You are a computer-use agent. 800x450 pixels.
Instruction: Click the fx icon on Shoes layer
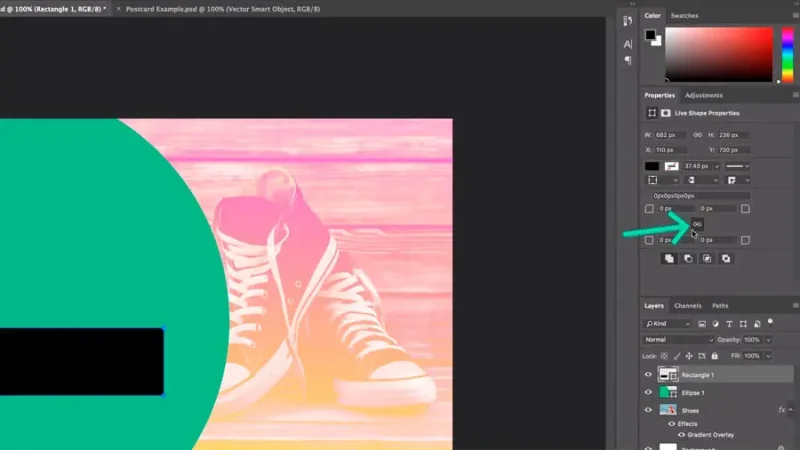781,410
